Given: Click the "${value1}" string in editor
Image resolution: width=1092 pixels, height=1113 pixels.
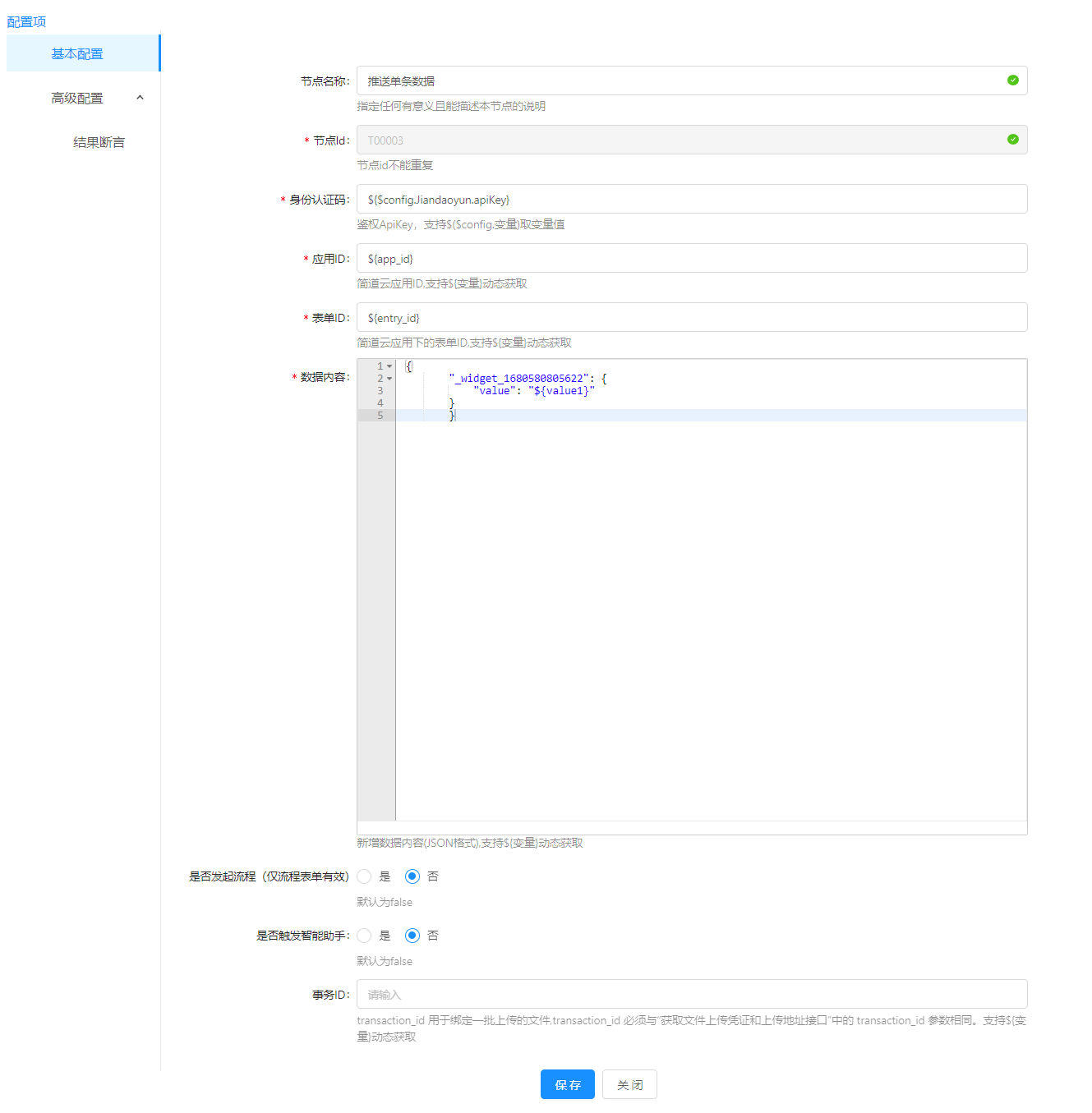Looking at the screenshot, I should (x=561, y=391).
